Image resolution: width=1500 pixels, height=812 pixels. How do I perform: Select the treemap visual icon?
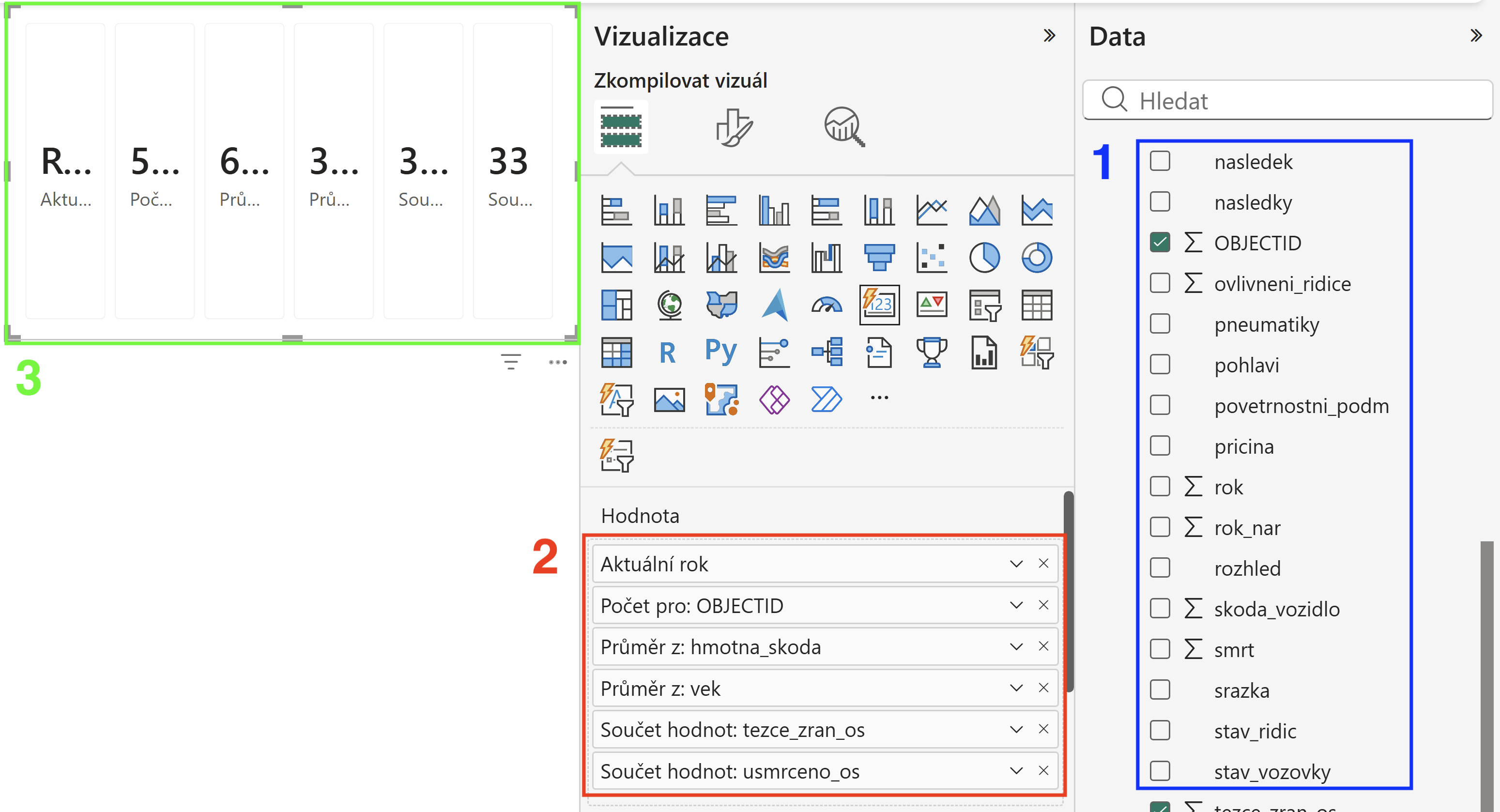(616, 305)
